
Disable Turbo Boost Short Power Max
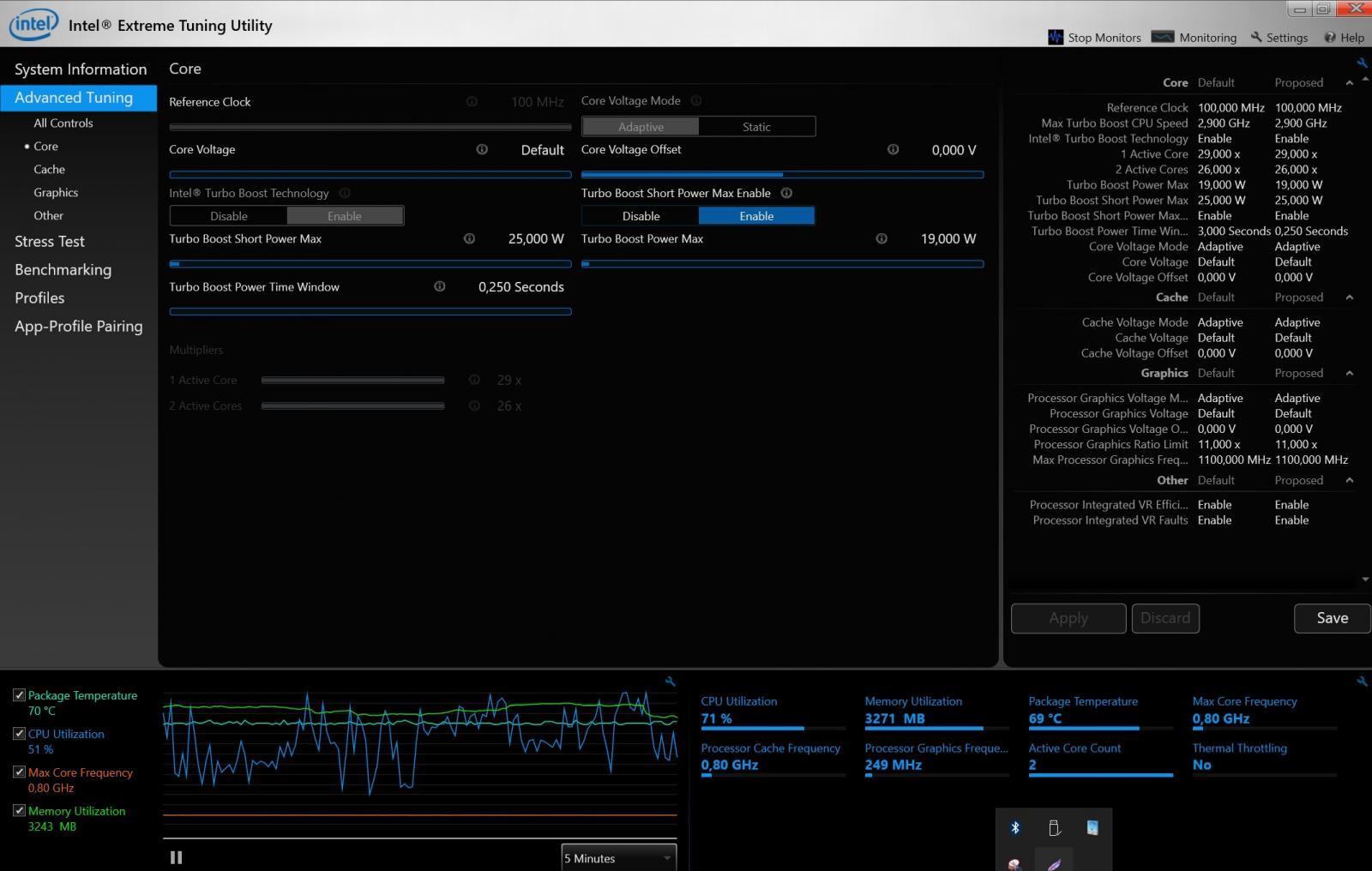(x=641, y=216)
